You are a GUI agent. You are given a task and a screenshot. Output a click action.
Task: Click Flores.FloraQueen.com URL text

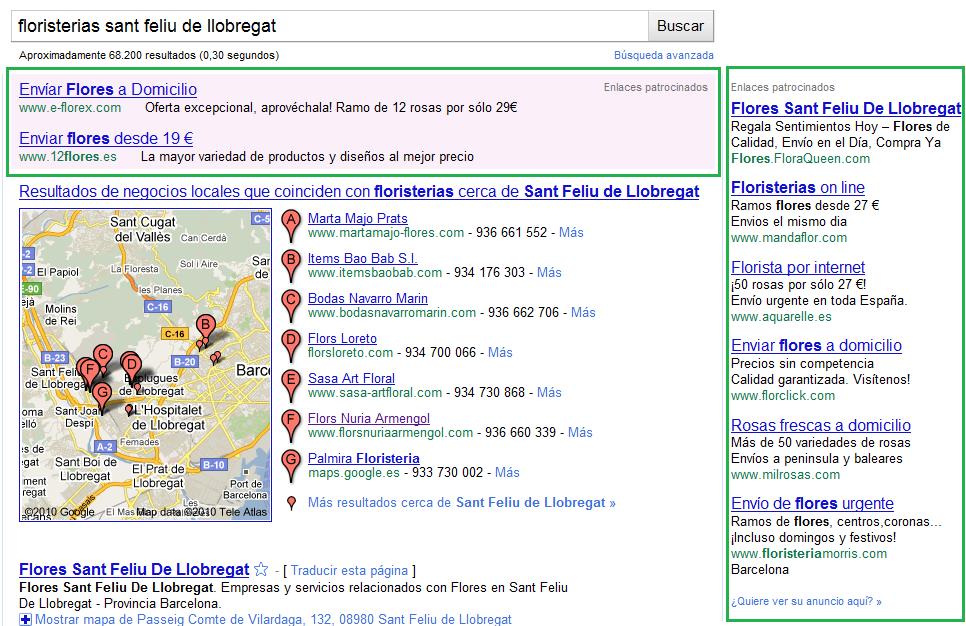800,158
